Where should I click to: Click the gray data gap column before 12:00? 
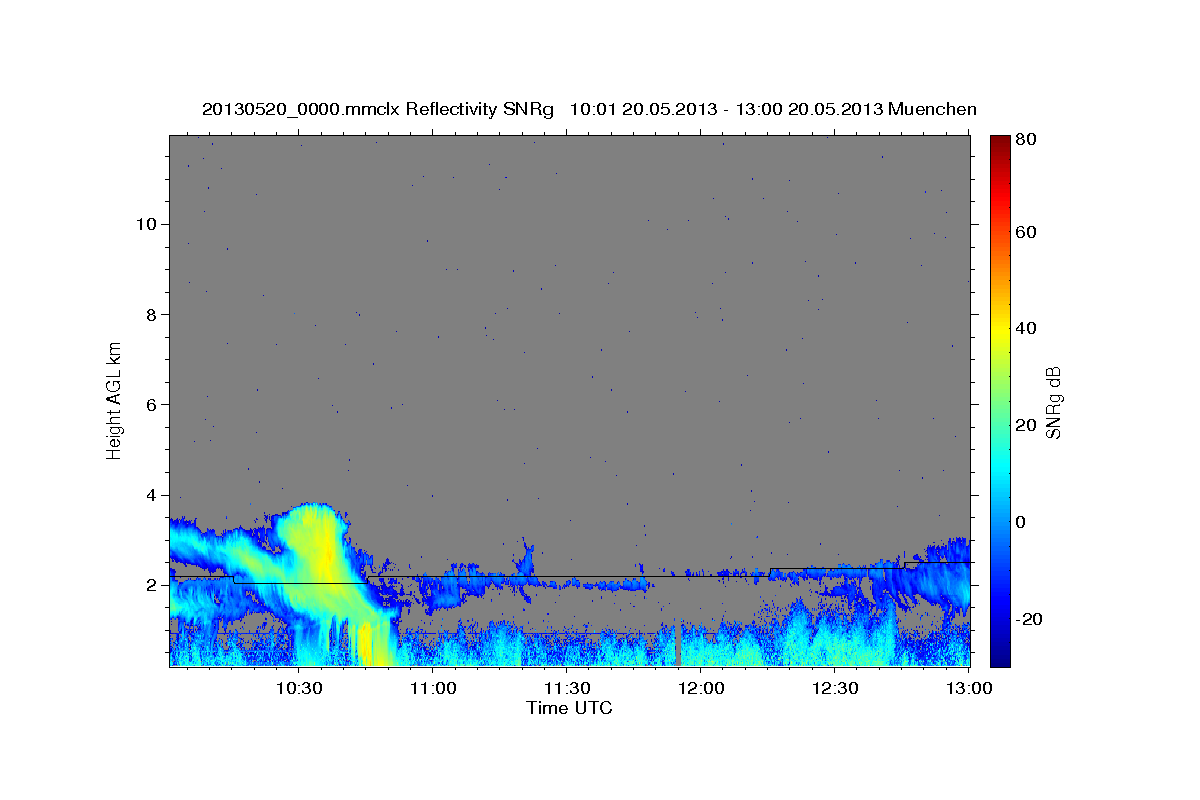[x=678, y=645]
